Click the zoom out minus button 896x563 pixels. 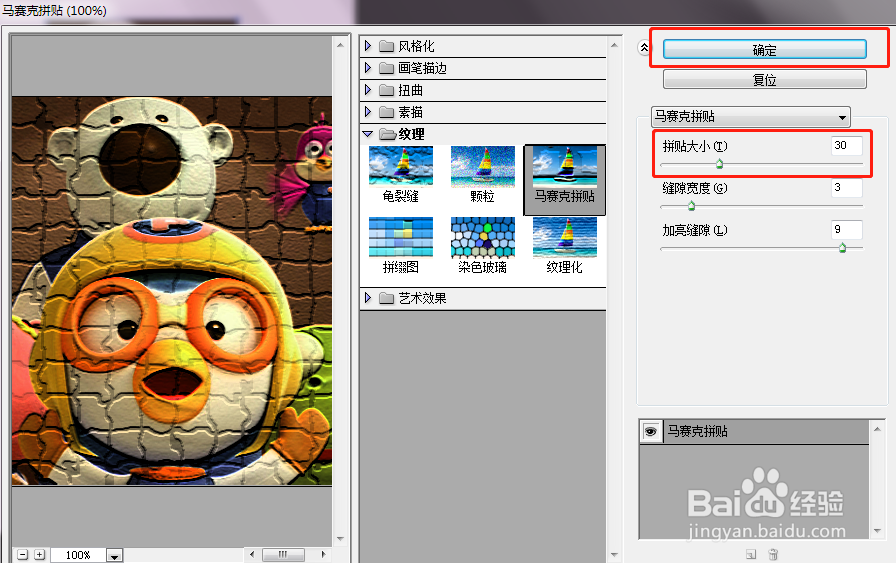22,554
